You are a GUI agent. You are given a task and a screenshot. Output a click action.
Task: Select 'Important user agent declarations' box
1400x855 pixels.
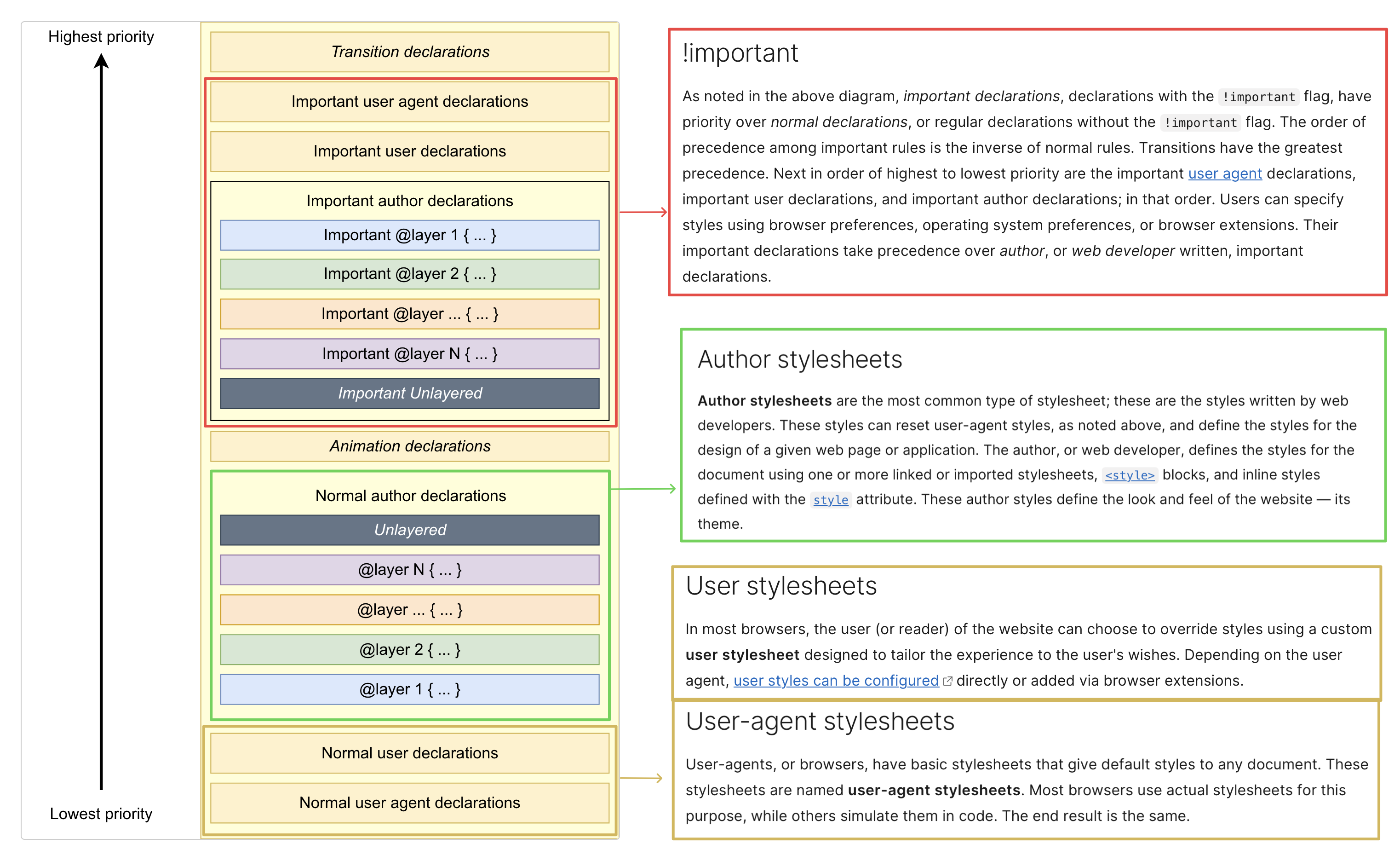click(x=410, y=102)
